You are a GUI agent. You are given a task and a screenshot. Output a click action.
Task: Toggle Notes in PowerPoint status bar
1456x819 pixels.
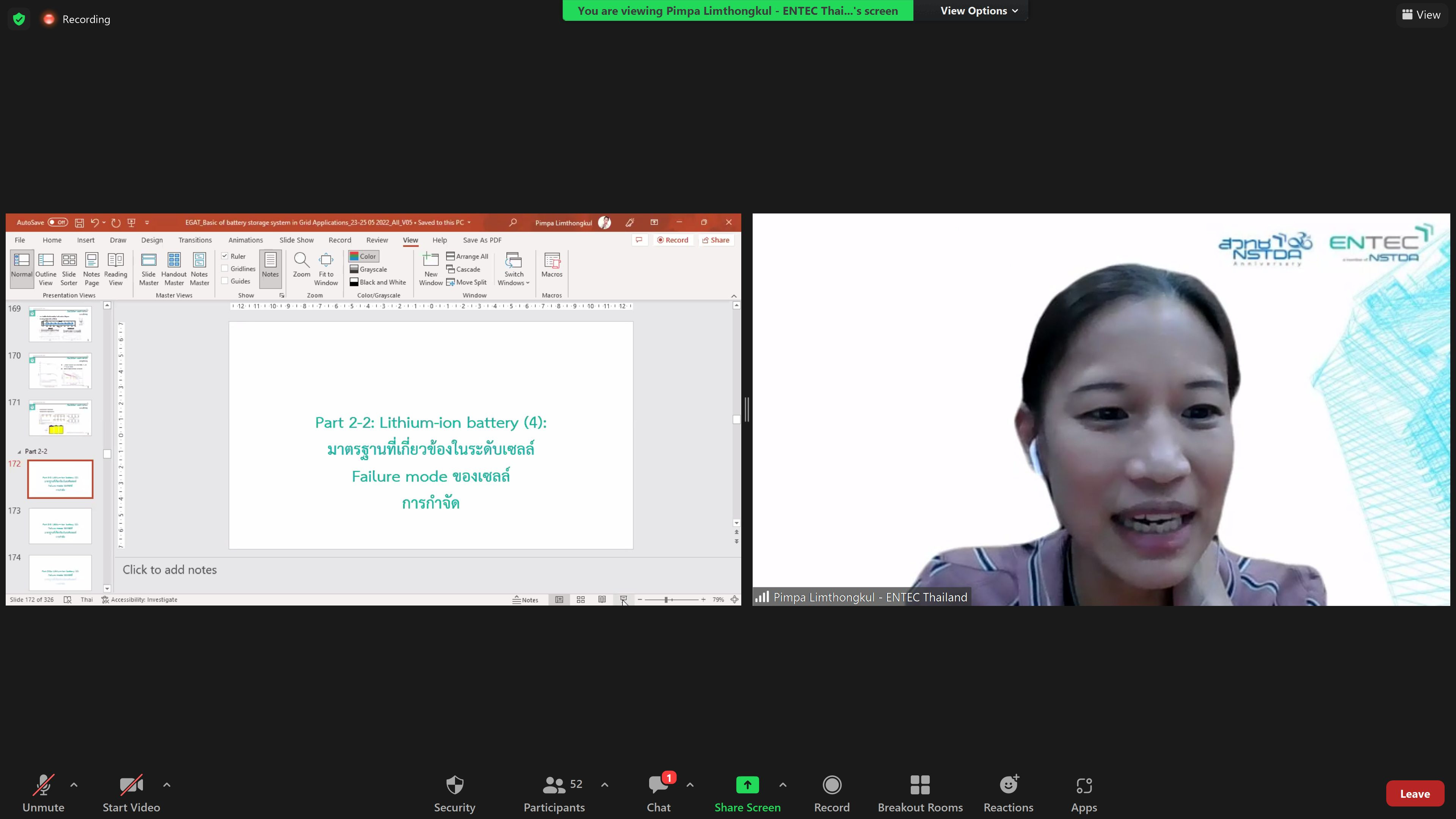pos(525,600)
